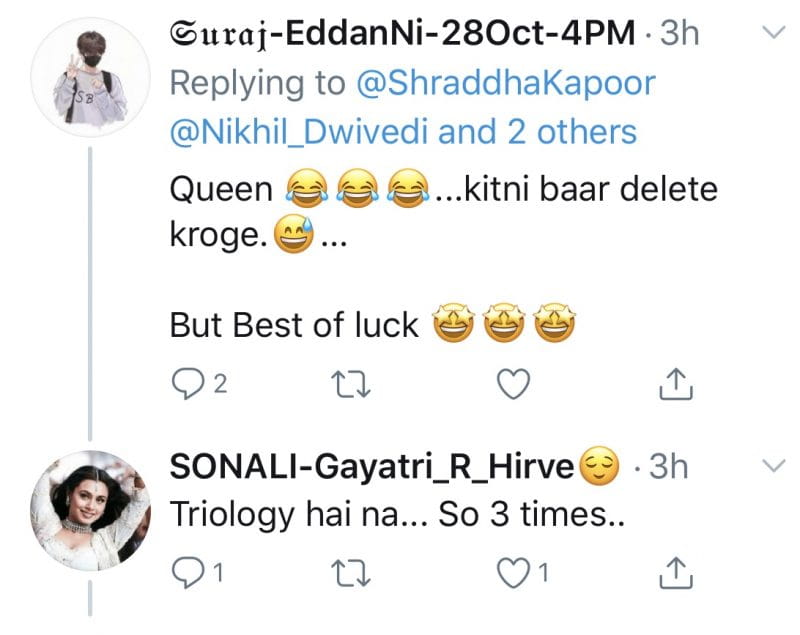800x635 pixels.
Task: Like SONALI's tweet showing 1 like
Action: click(514, 572)
